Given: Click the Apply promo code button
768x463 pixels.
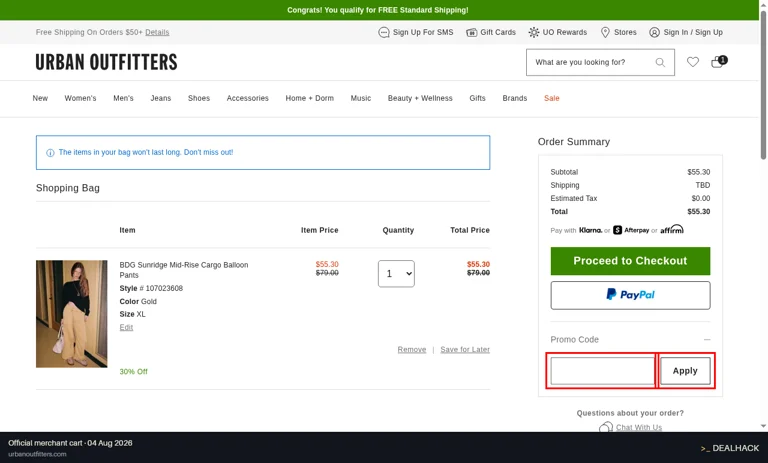Looking at the screenshot, I should tap(685, 371).
